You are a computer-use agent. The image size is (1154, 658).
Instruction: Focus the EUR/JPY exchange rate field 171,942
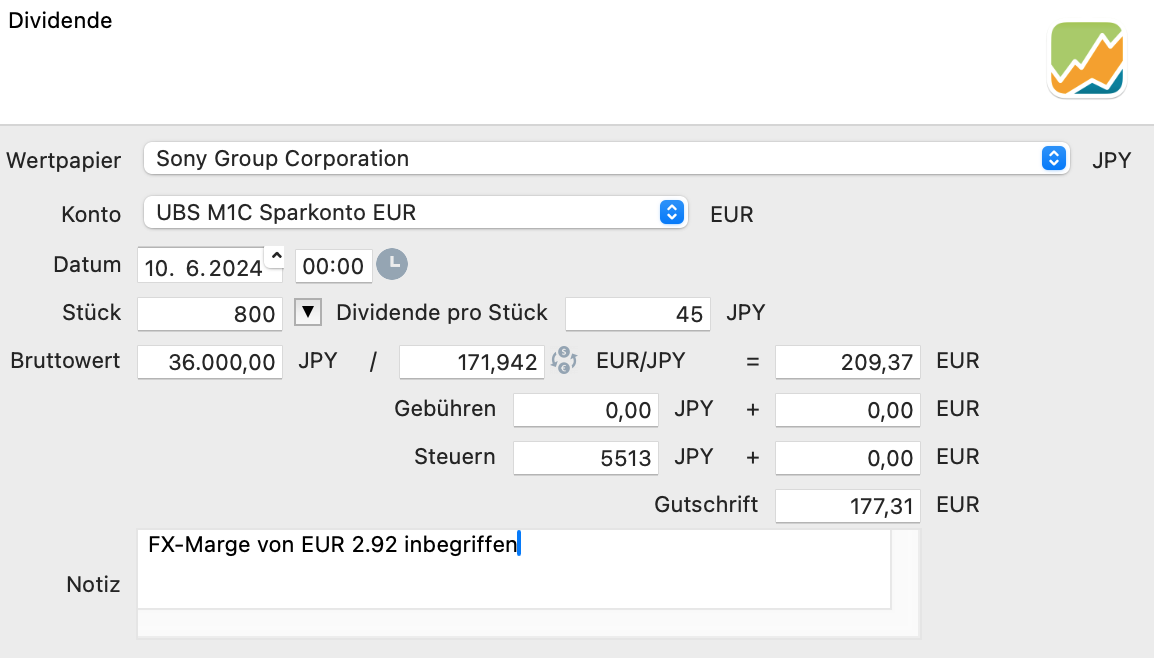point(471,362)
